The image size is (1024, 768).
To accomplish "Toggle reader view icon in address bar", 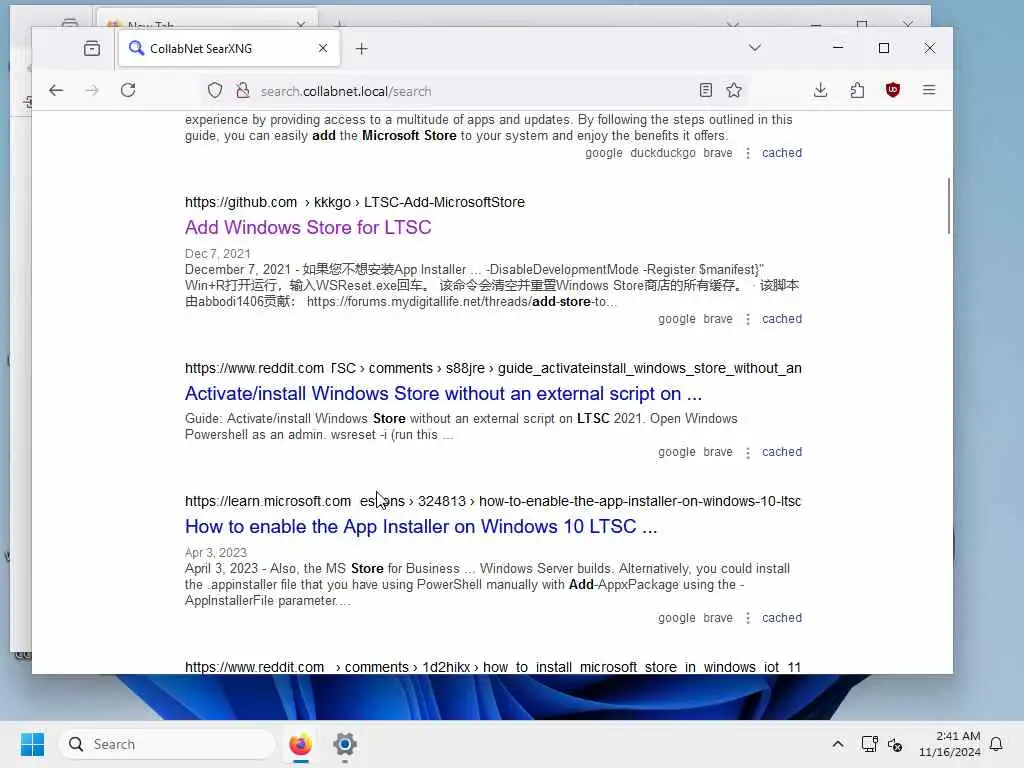I will (705, 90).
